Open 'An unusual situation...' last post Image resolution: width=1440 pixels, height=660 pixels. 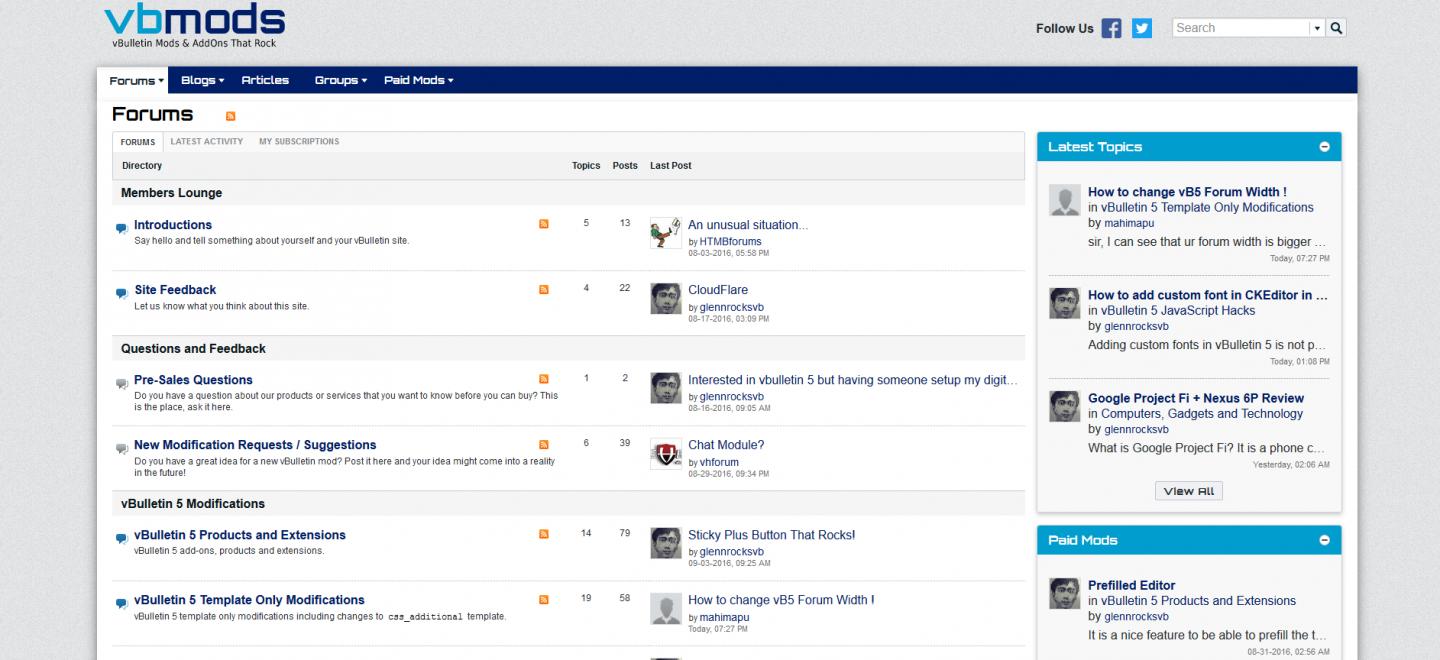[748, 225]
